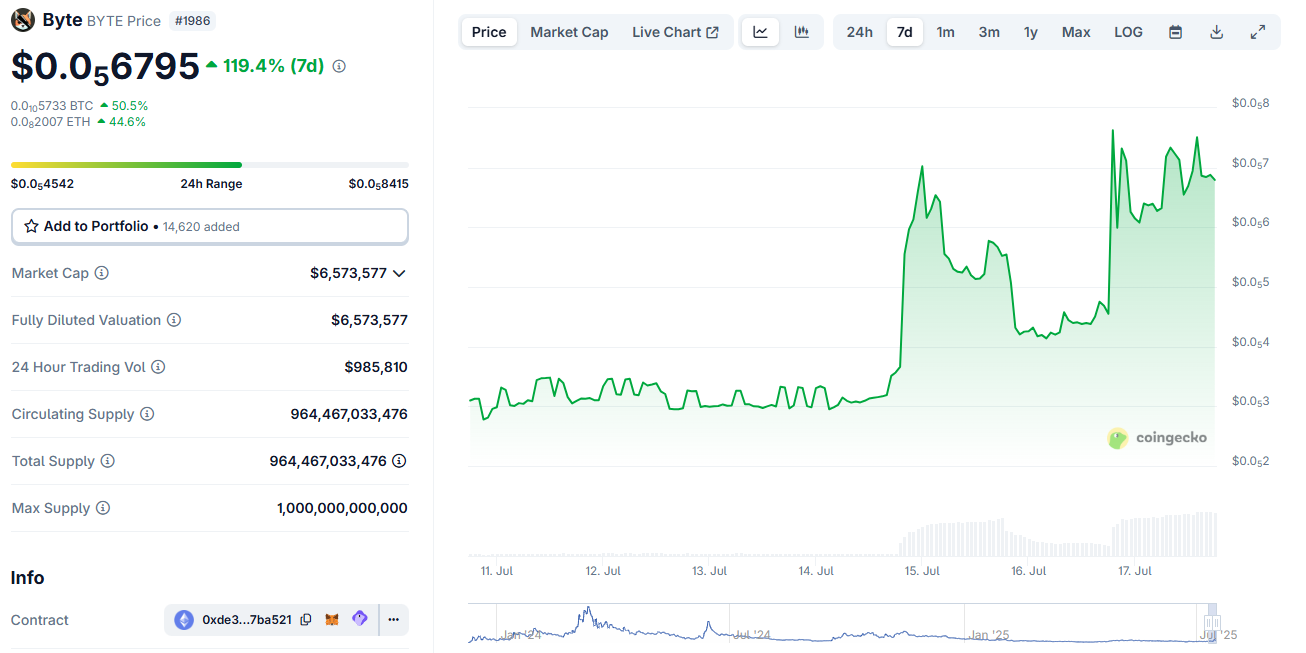Click the 24h low price $0.0₅4542

click(42, 184)
